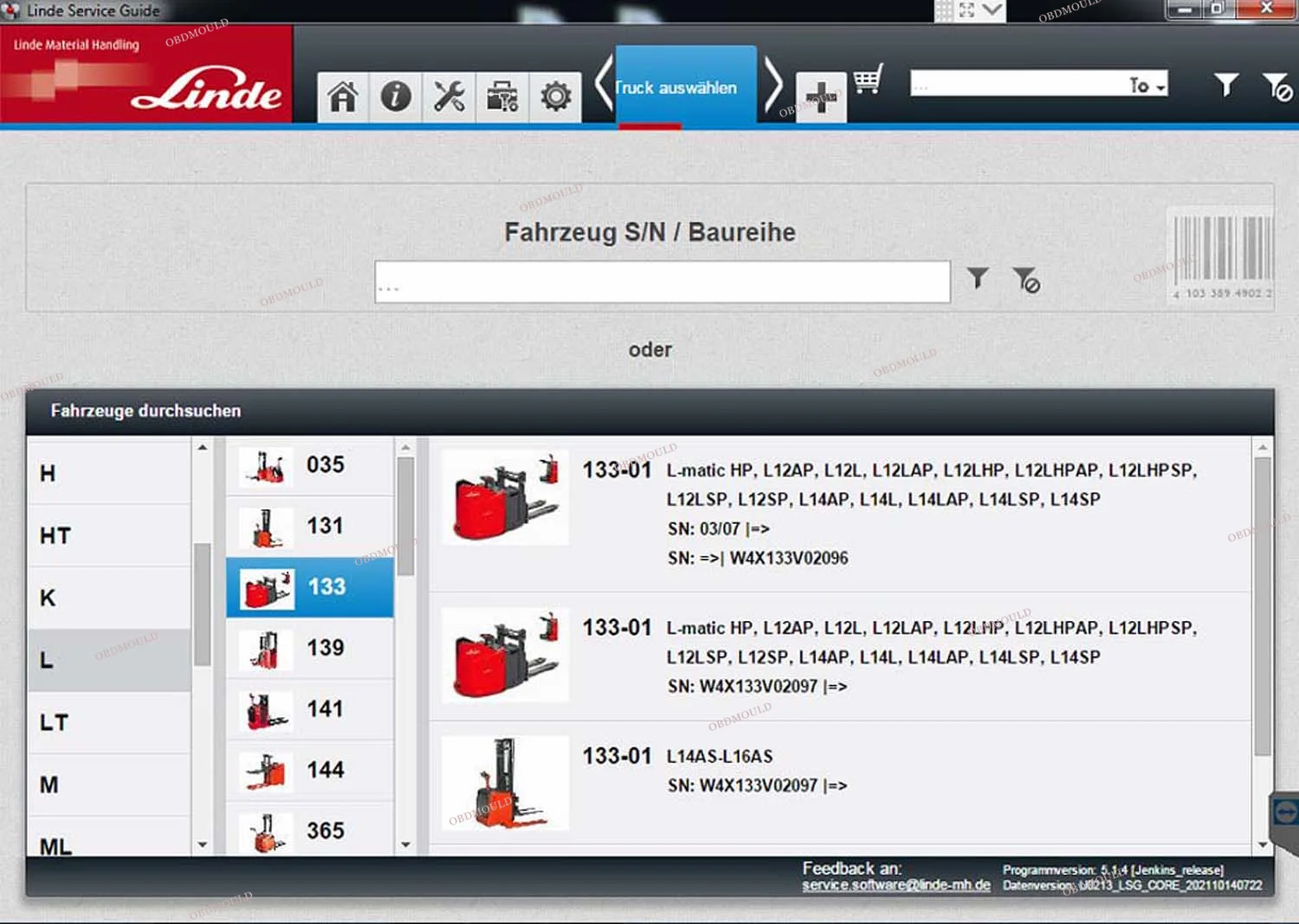Viewport: 1299px width, 924px height.
Task: Click the plus add icon in toolbar
Action: (x=821, y=98)
